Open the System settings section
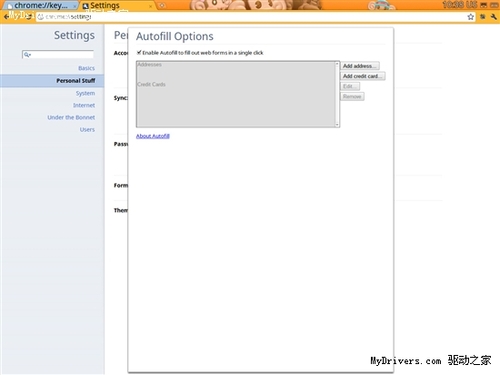Viewport: 500px width, 375px height. [x=85, y=93]
